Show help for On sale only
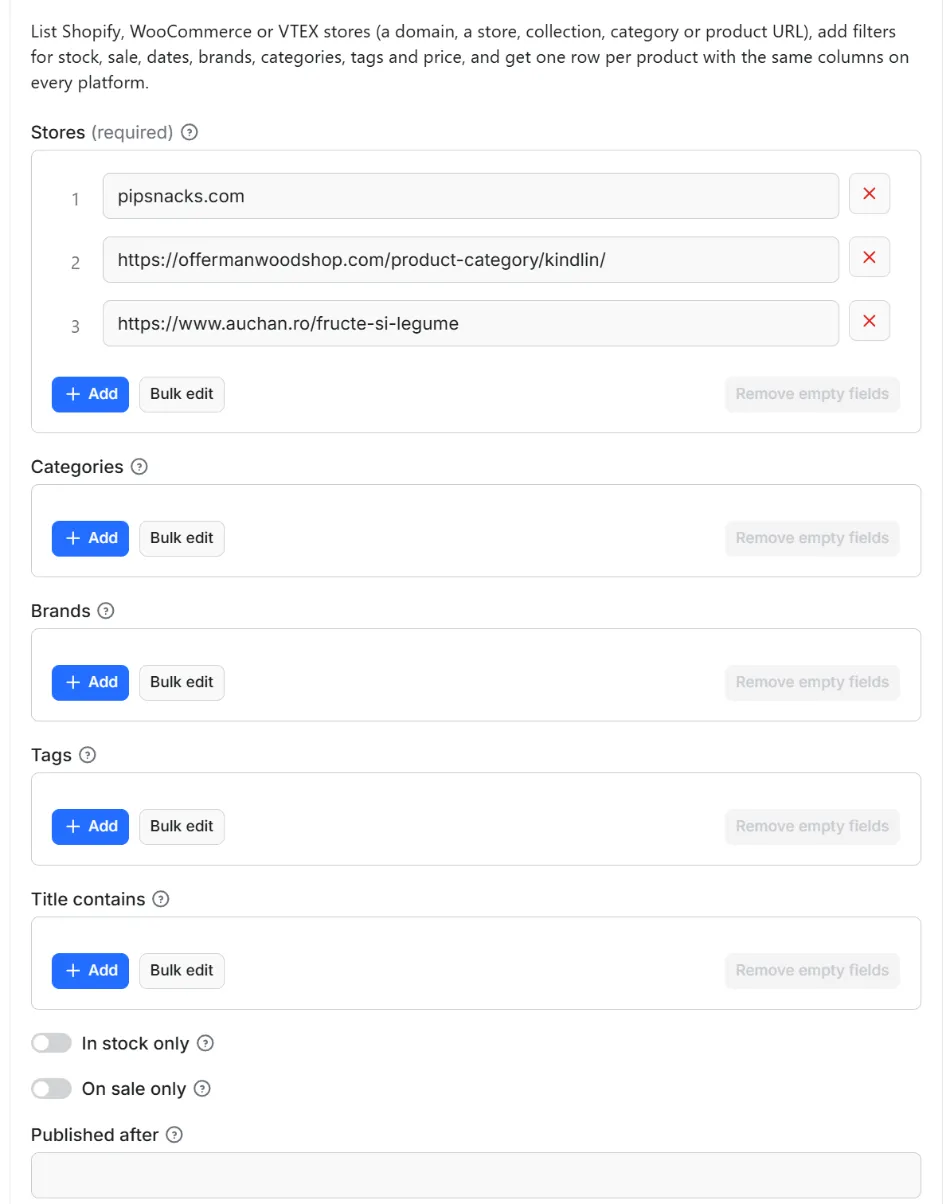This screenshot has height=1204, width=952. coord(202,1088)
